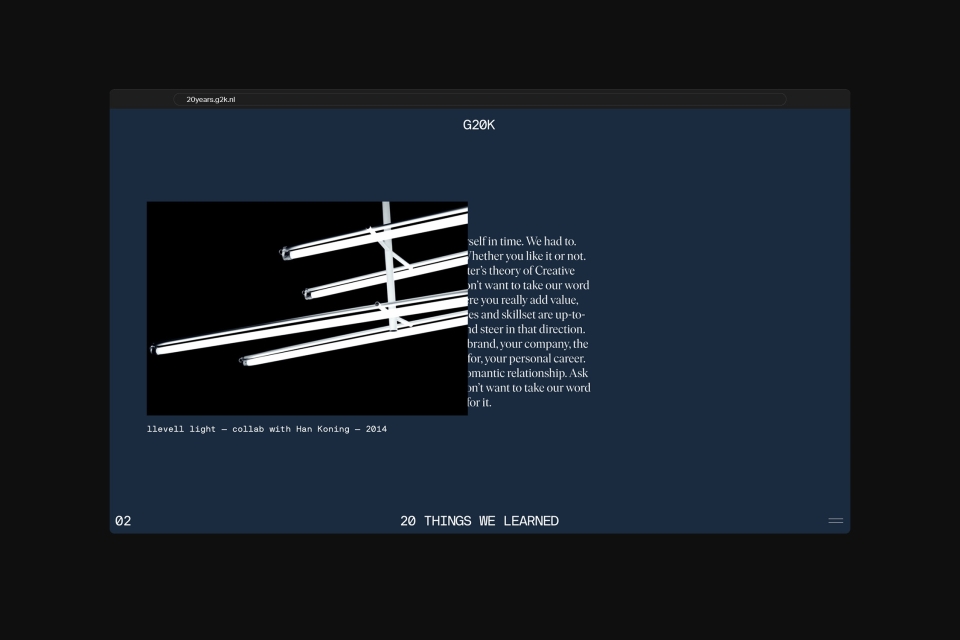Click the line "for, your personal career."
This screenshot has width=960, height=640.
click(527, 358)
